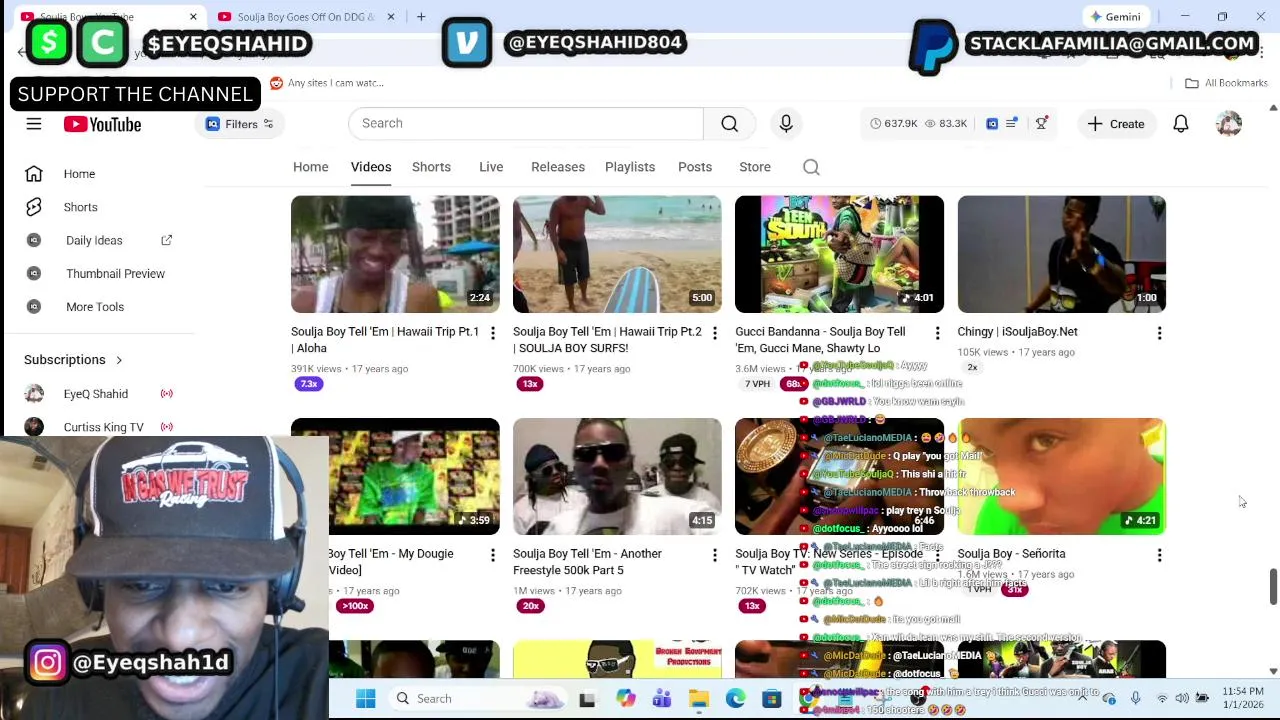The image size is (1280, 720).
Task: Open Windows Start menu
Action: click(x=365, y=699)
